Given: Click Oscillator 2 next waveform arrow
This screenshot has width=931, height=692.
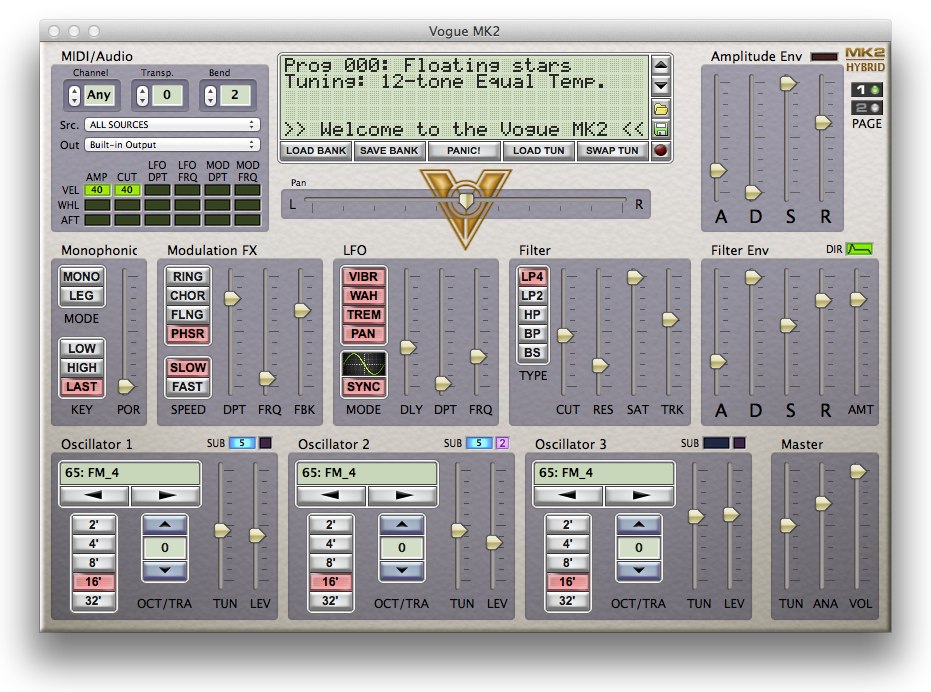Looking at the screenshot, I should [x=403, y=495].
